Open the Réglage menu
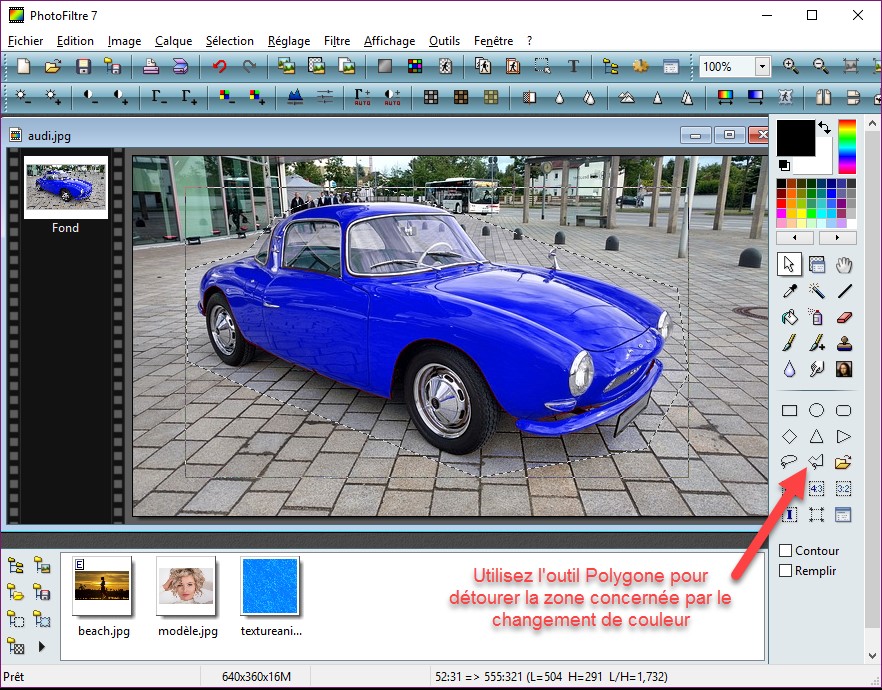Screen dimensions: 882x690 pos(289,41)
